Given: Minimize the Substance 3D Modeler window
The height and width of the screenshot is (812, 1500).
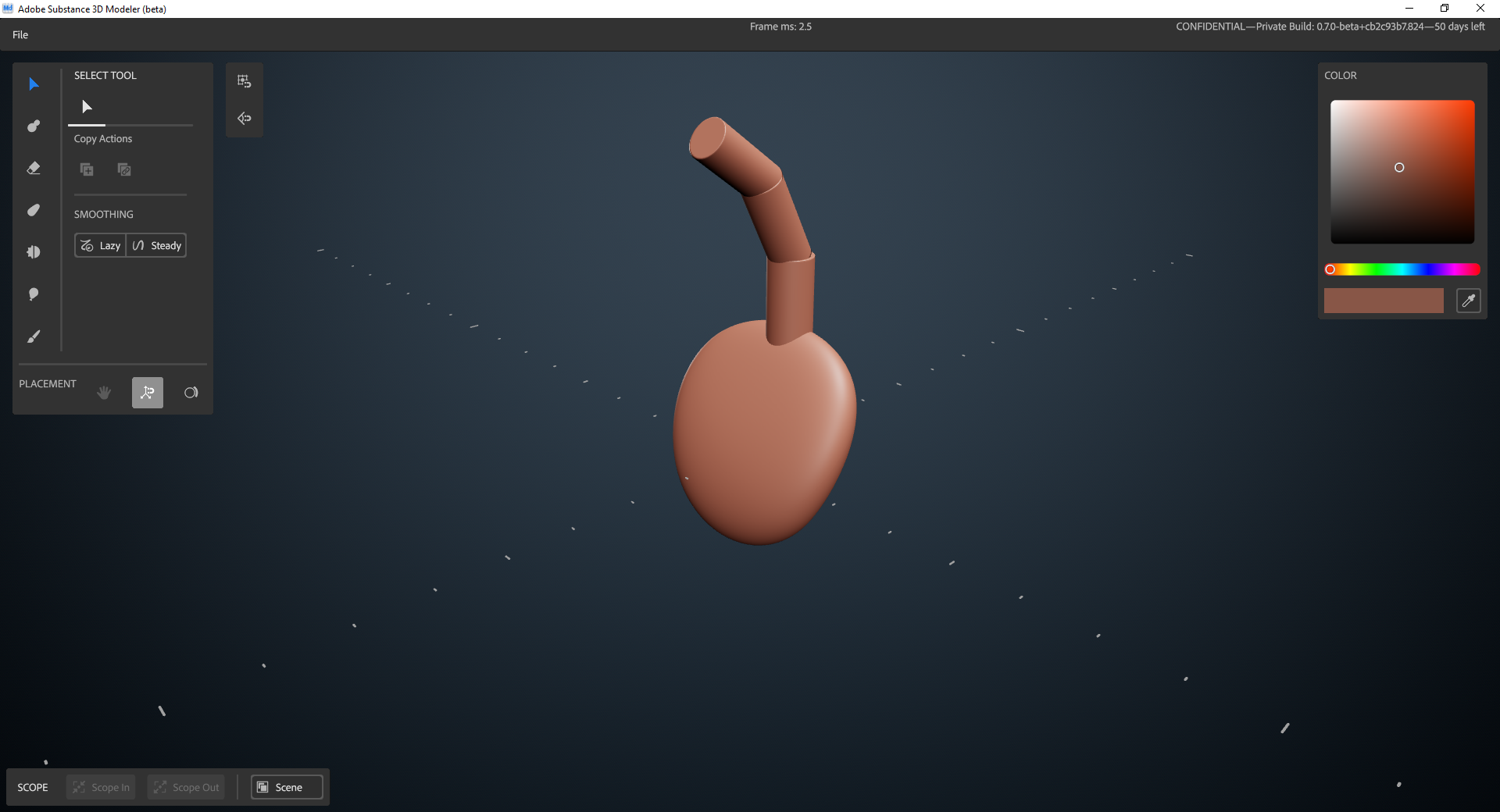Looking at the screenshot, I should click(1409, 9).
